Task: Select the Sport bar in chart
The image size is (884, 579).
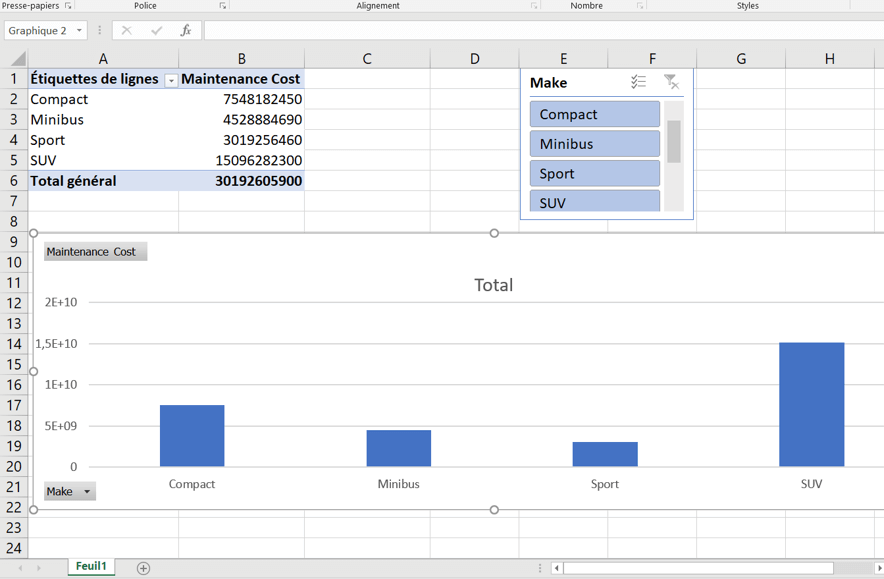Action: pos(605,454)
